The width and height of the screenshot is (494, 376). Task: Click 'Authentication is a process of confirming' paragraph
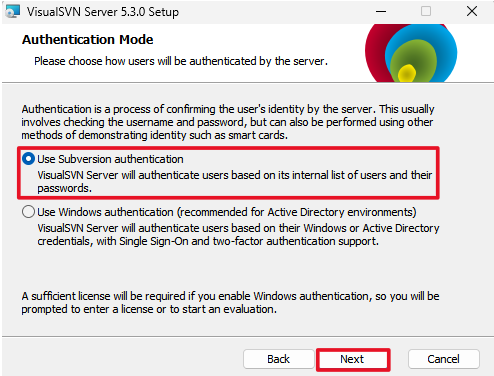click(228, 122)
